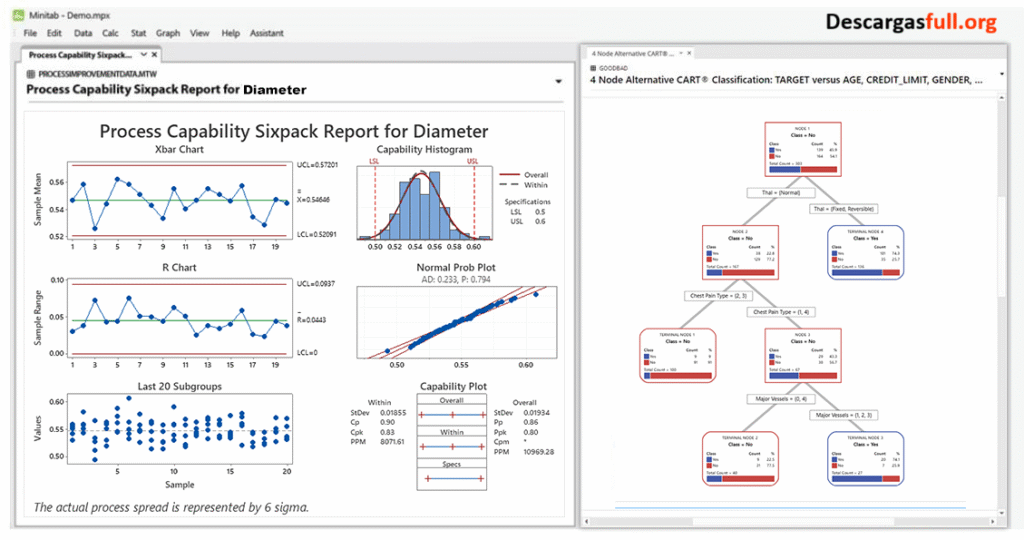The image size is (1024, 540).
Task: Expand chevron on Process Capability Sixpack tab
Action: click(x=144, y=55)
